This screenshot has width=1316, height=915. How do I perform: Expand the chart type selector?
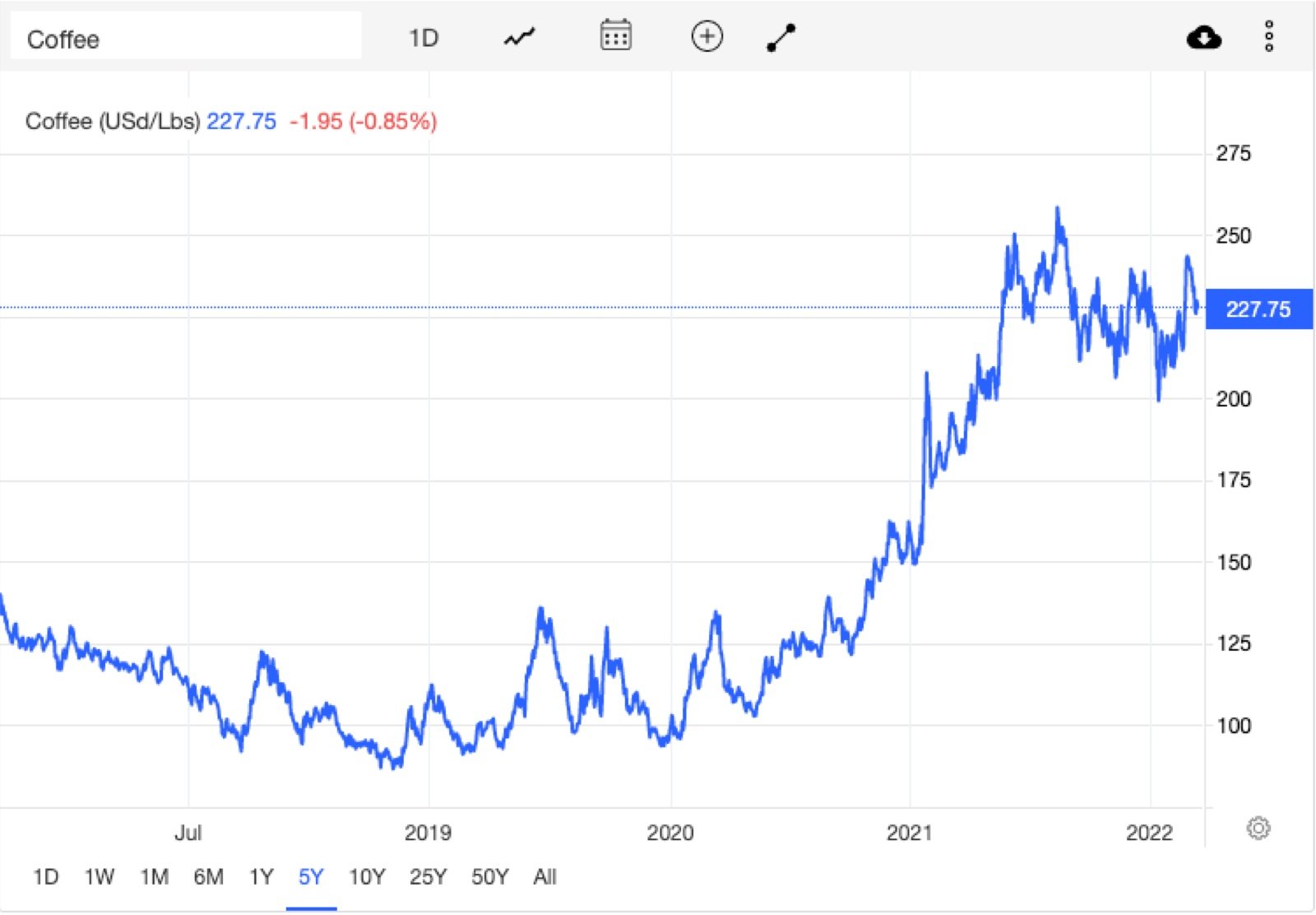pos(518,36)
